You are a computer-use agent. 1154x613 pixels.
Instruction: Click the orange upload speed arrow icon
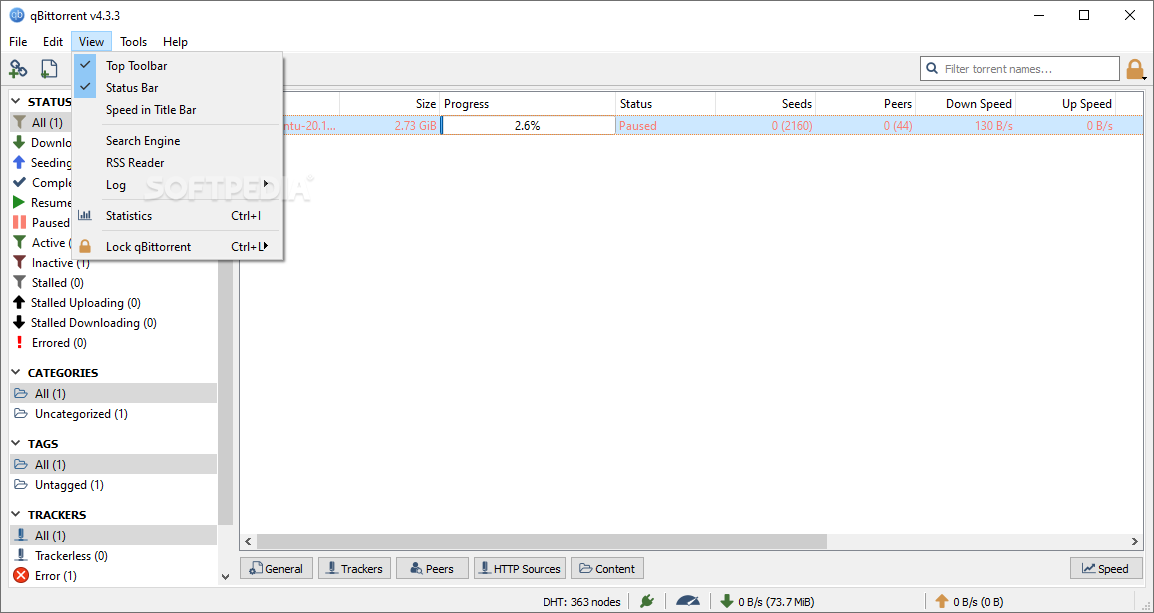(x=941, y=601)
